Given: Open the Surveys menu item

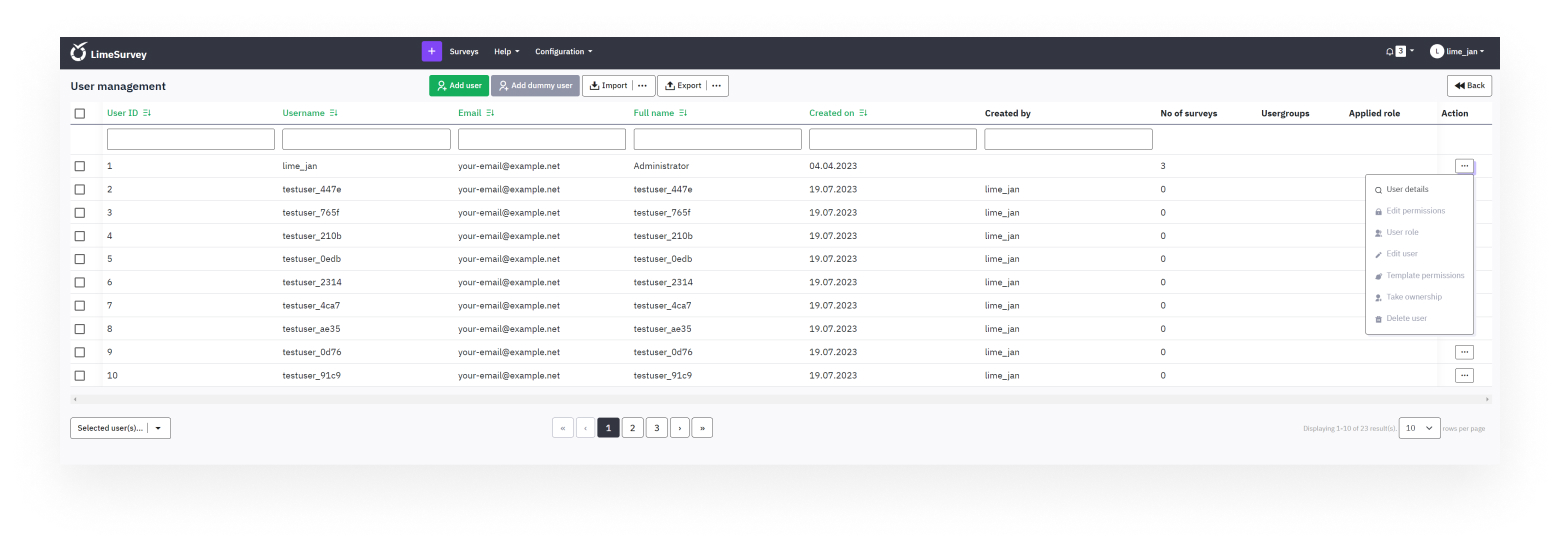Looking at the screenshot, I should (x=464, y=51).
